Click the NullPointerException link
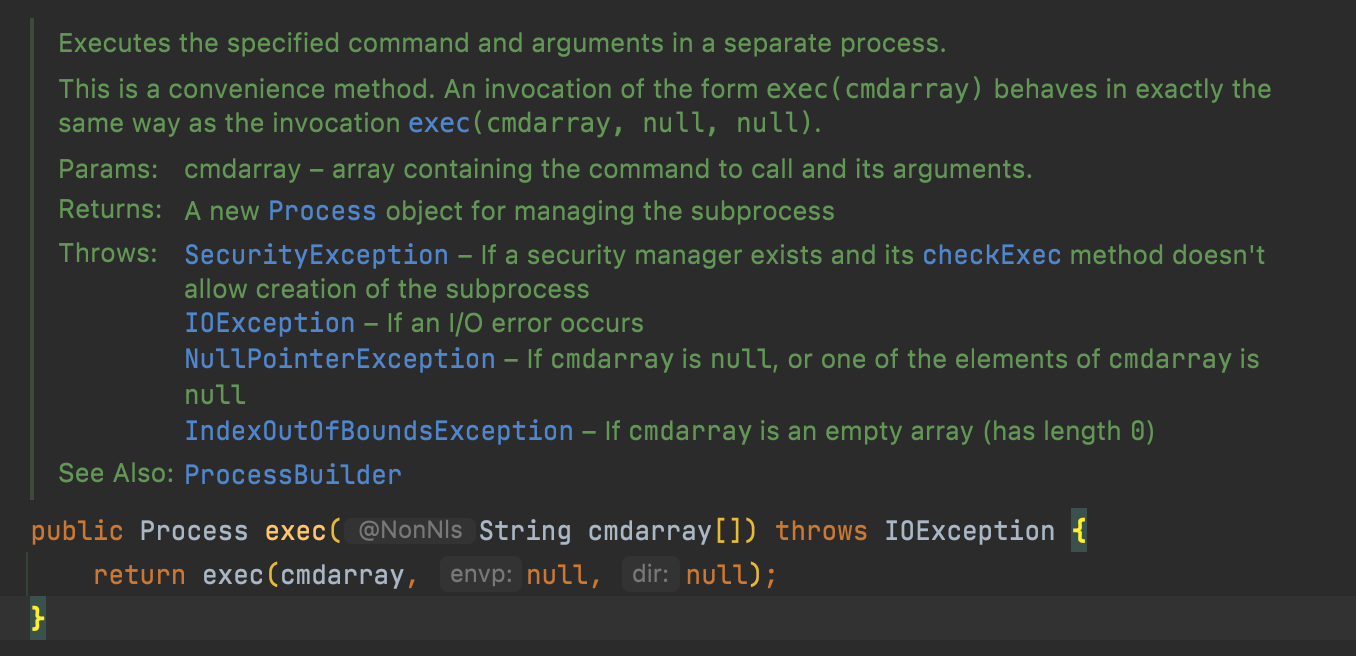This screenshot has height=656, width=1356. (339, 358)
